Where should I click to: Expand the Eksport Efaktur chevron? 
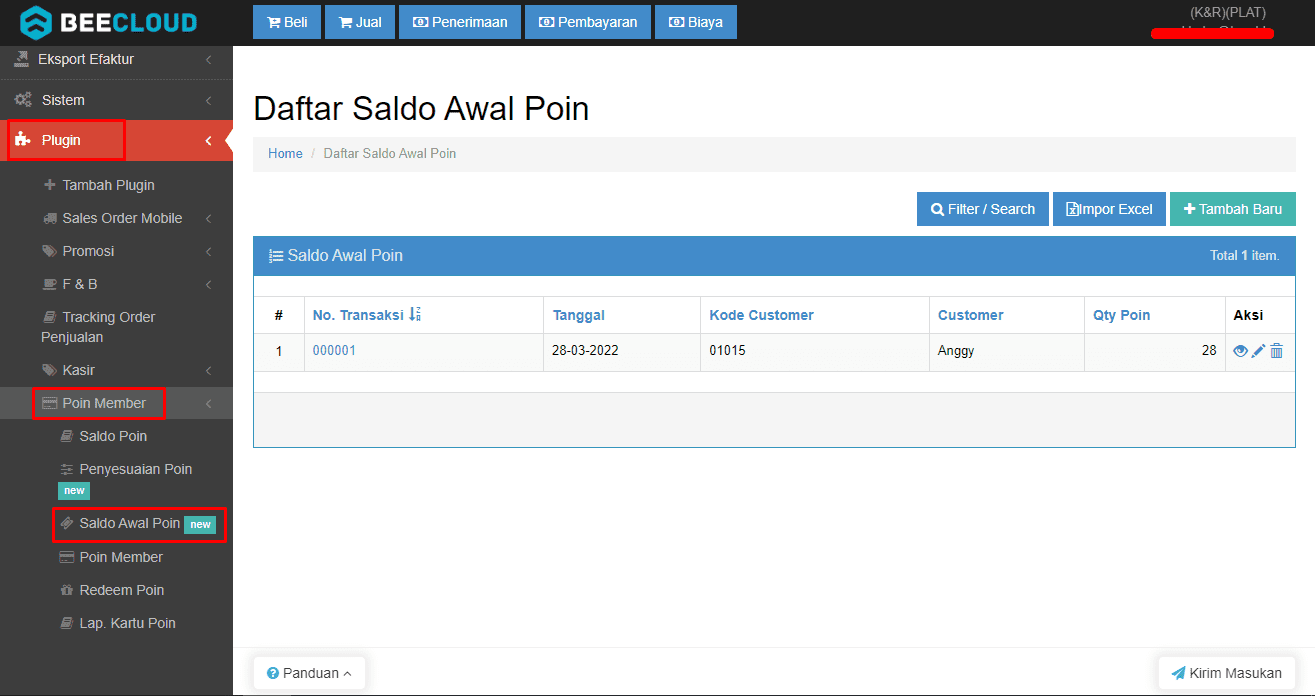click(x=208, y=60)
